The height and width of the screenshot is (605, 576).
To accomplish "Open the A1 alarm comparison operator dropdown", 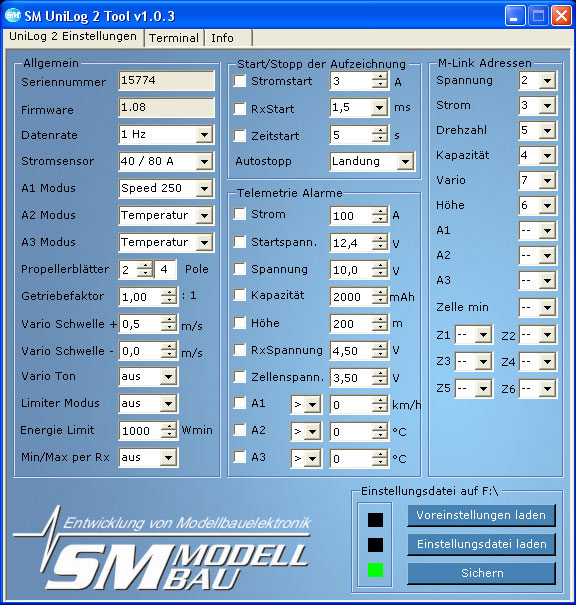I will (312, 405).
